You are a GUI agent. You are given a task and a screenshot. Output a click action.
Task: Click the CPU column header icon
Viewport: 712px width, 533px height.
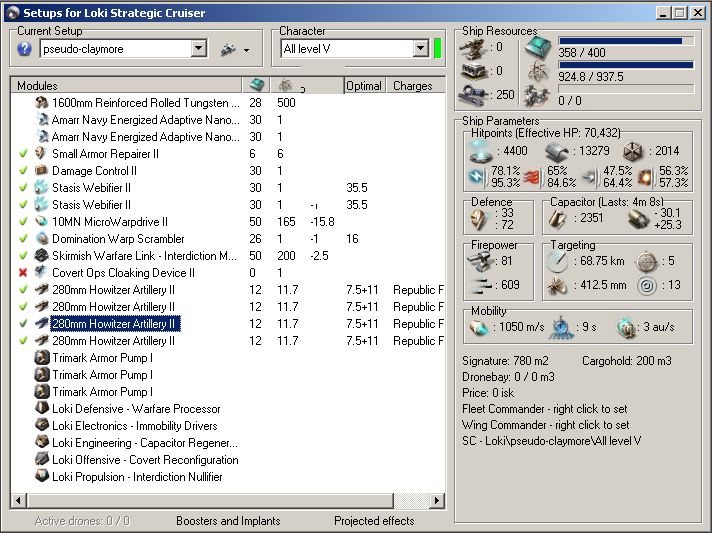[257, 85]
